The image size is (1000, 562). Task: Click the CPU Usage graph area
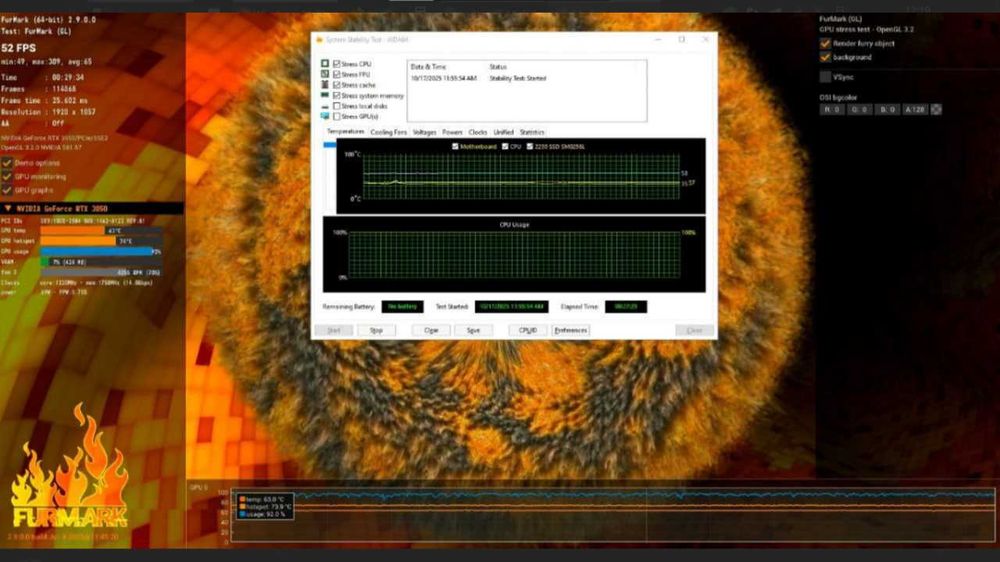(514, 255)
